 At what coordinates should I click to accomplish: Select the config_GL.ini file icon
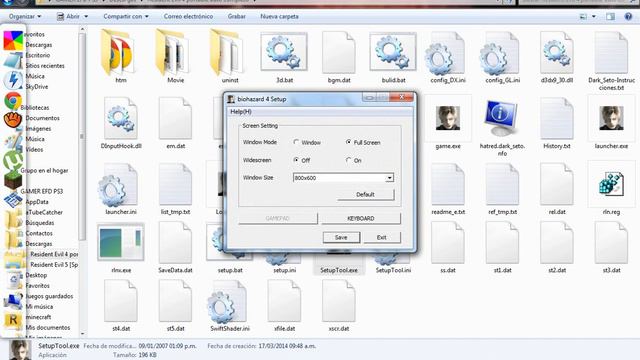[500, 54]
